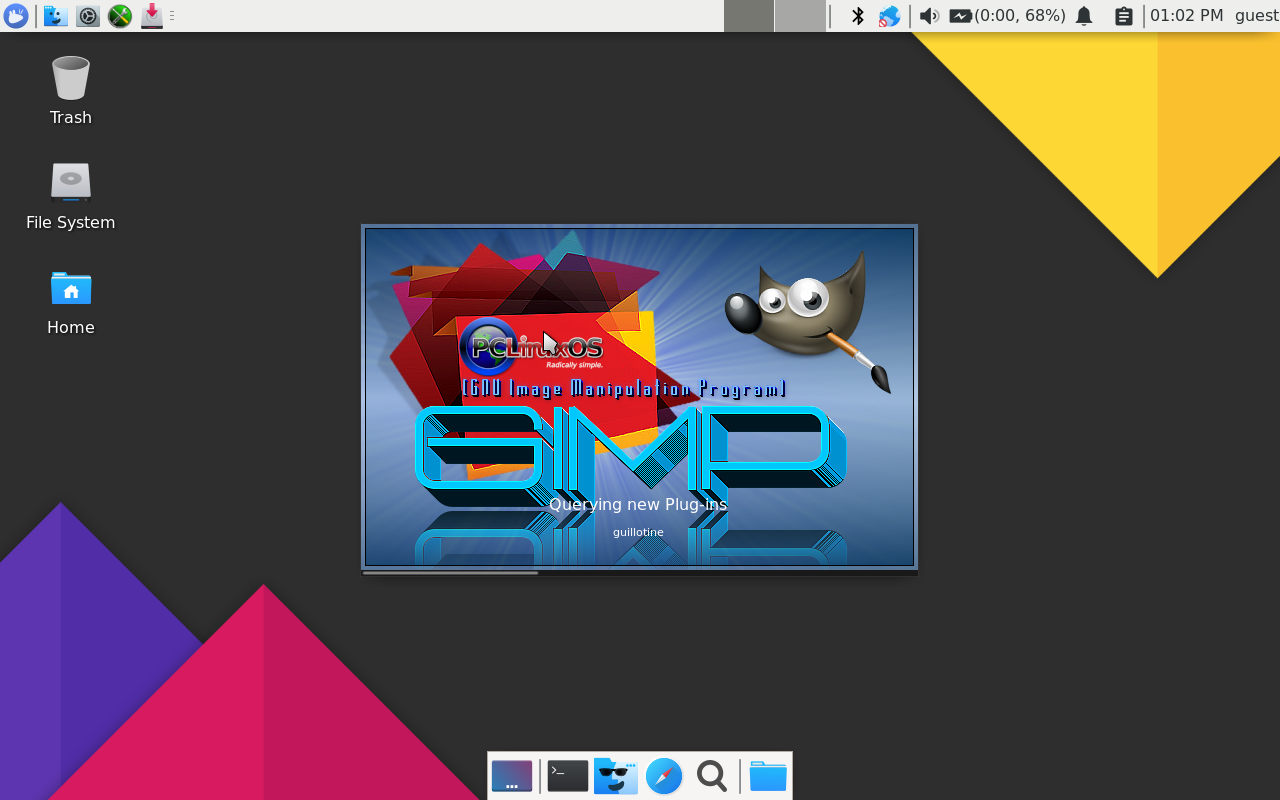Expand the panel overflow menu
Viewport: 1280px width, 800px height.
coord(172,16)
